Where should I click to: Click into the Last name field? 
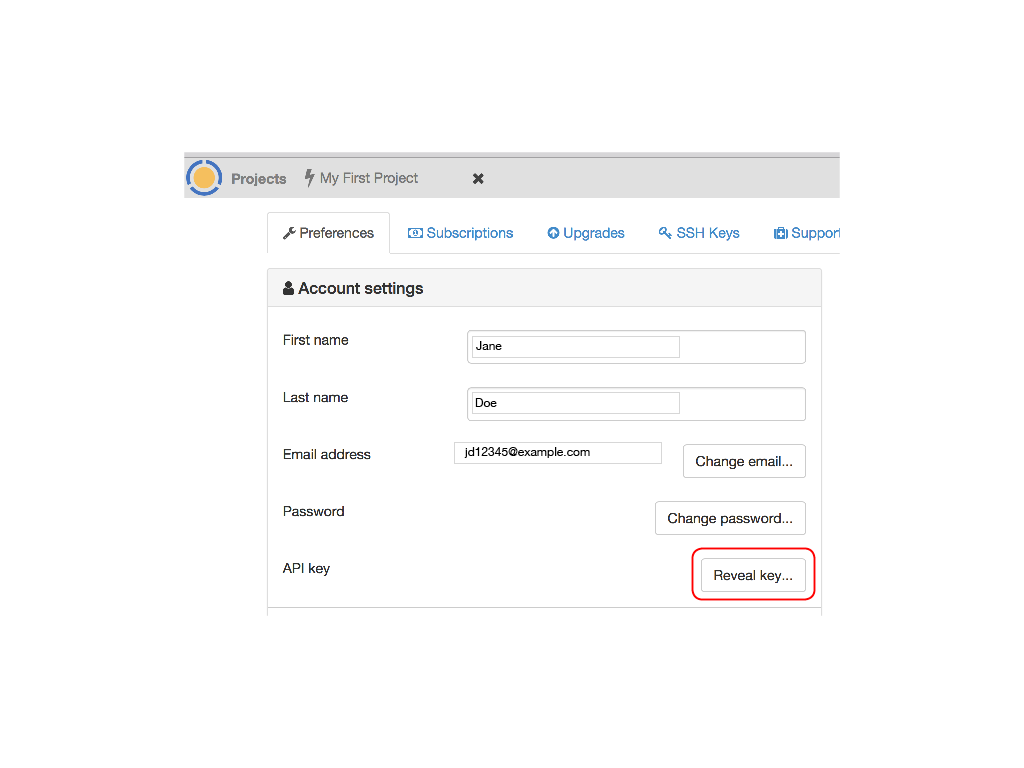pos(576,403)
